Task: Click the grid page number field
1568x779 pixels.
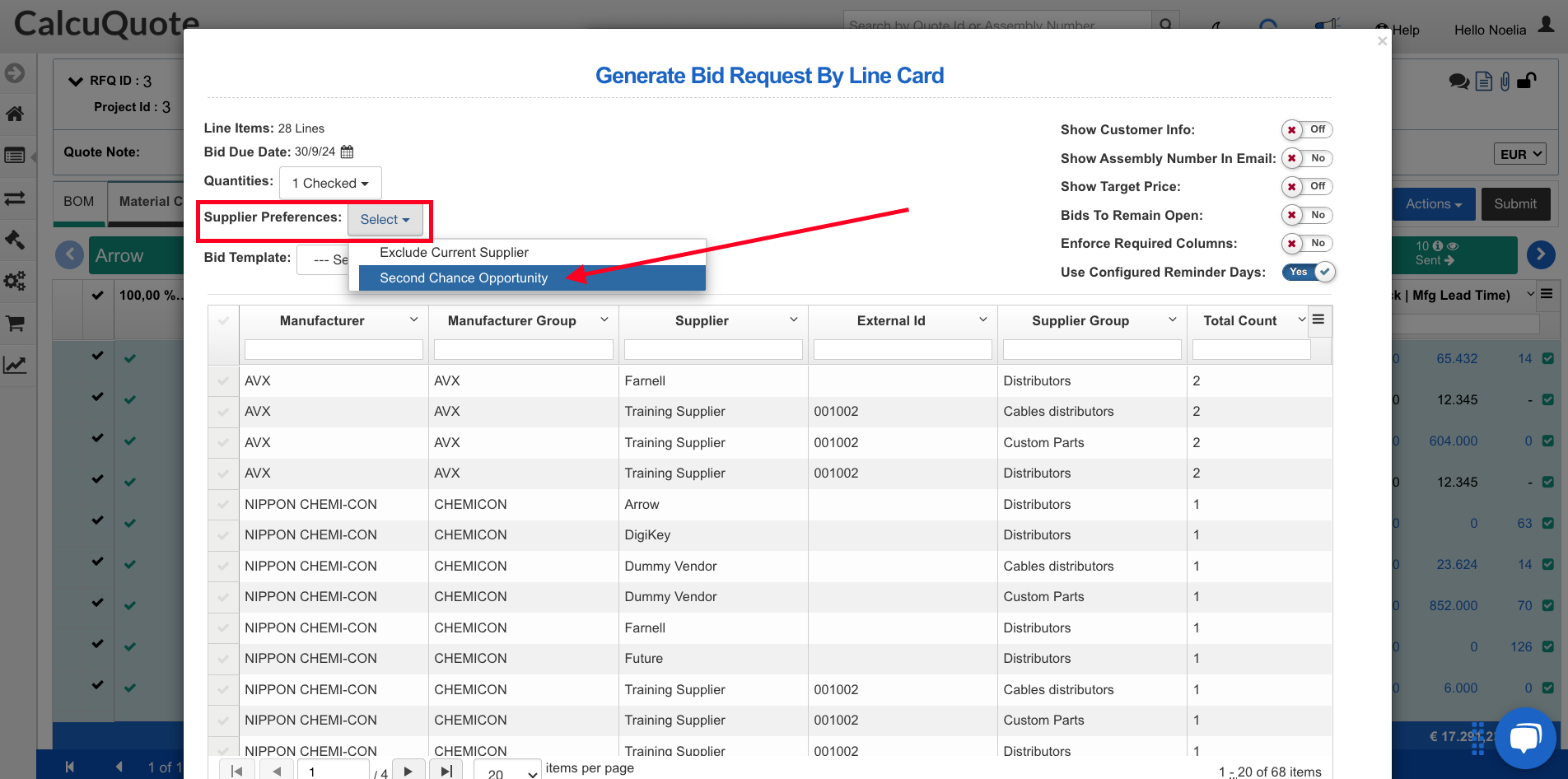Action: point(334,771)
